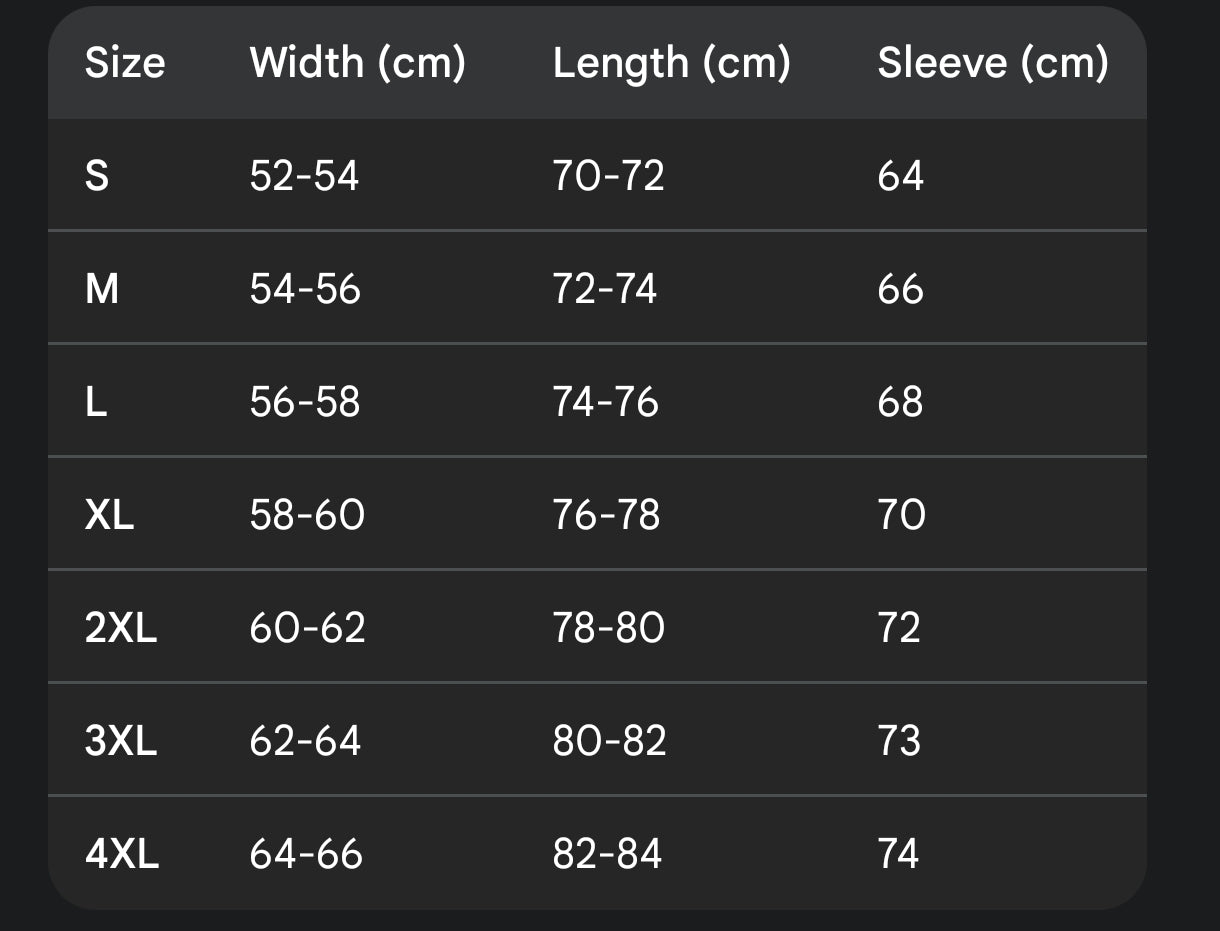Click the 82-84 length cell
Image resolution: width=1220 pixels, height=931 pixels.
click(x=607, y=854)
